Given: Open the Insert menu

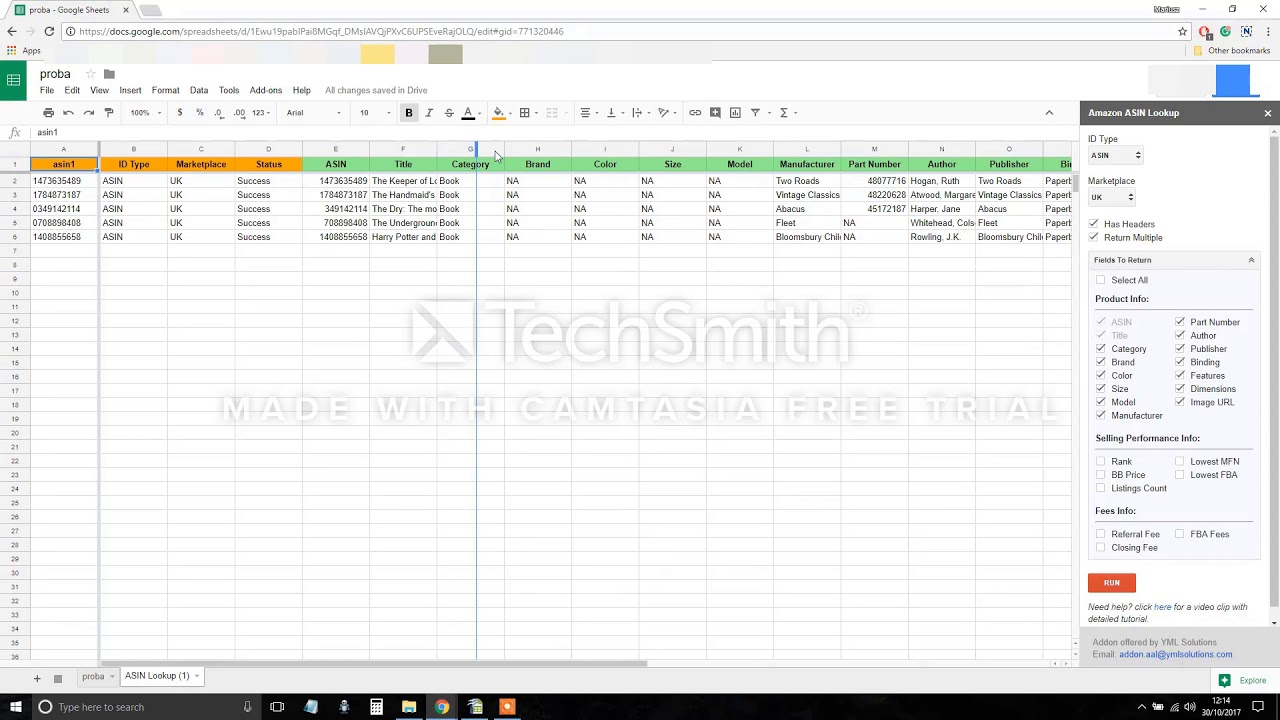Looking at the screenshot, I should [x=130, y=91].
